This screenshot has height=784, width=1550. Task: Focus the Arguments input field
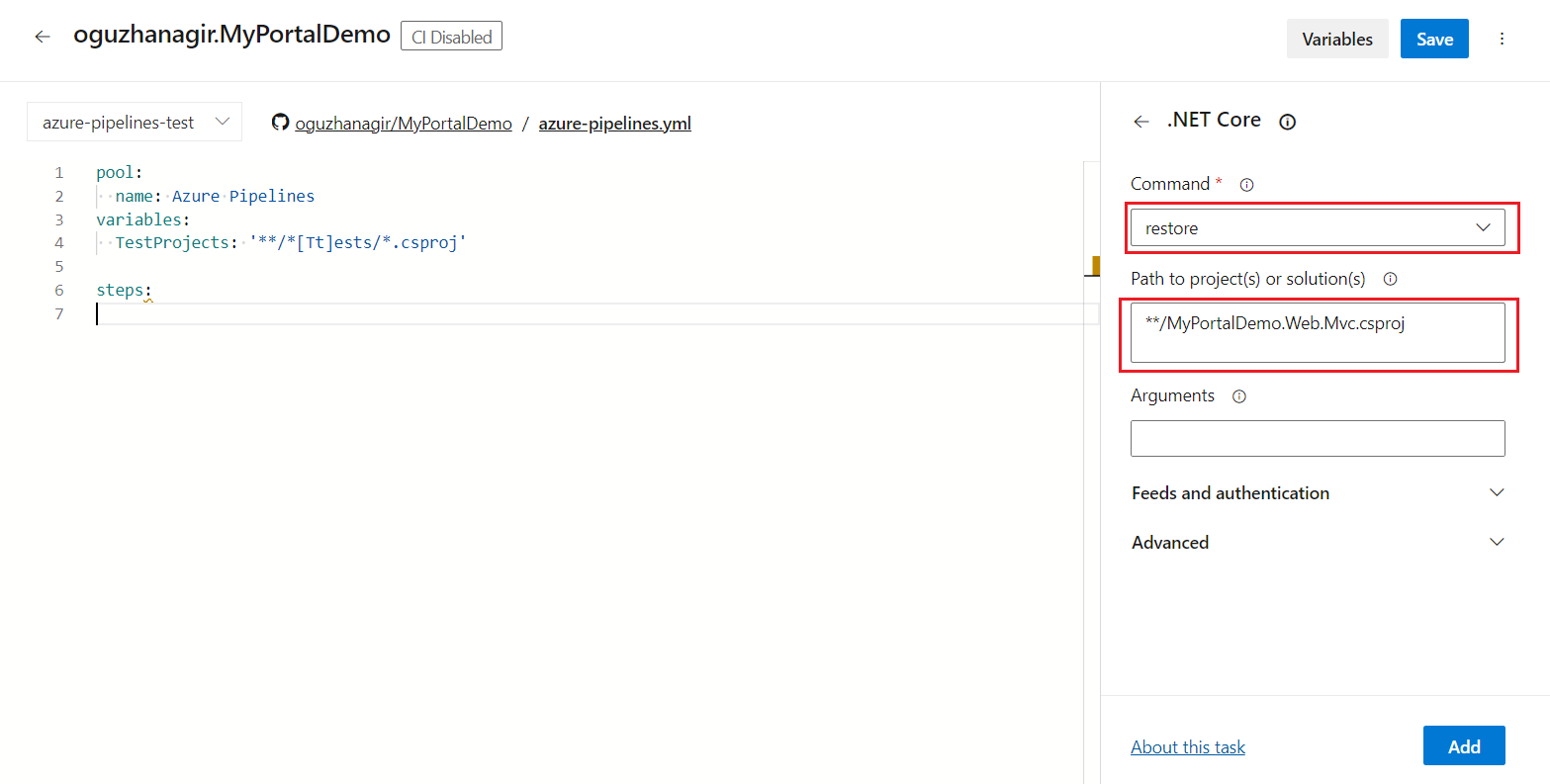1318,438
